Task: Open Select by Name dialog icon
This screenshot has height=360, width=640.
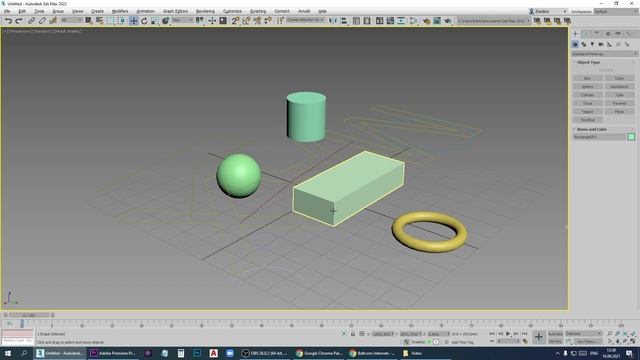Action: point(100,21)
